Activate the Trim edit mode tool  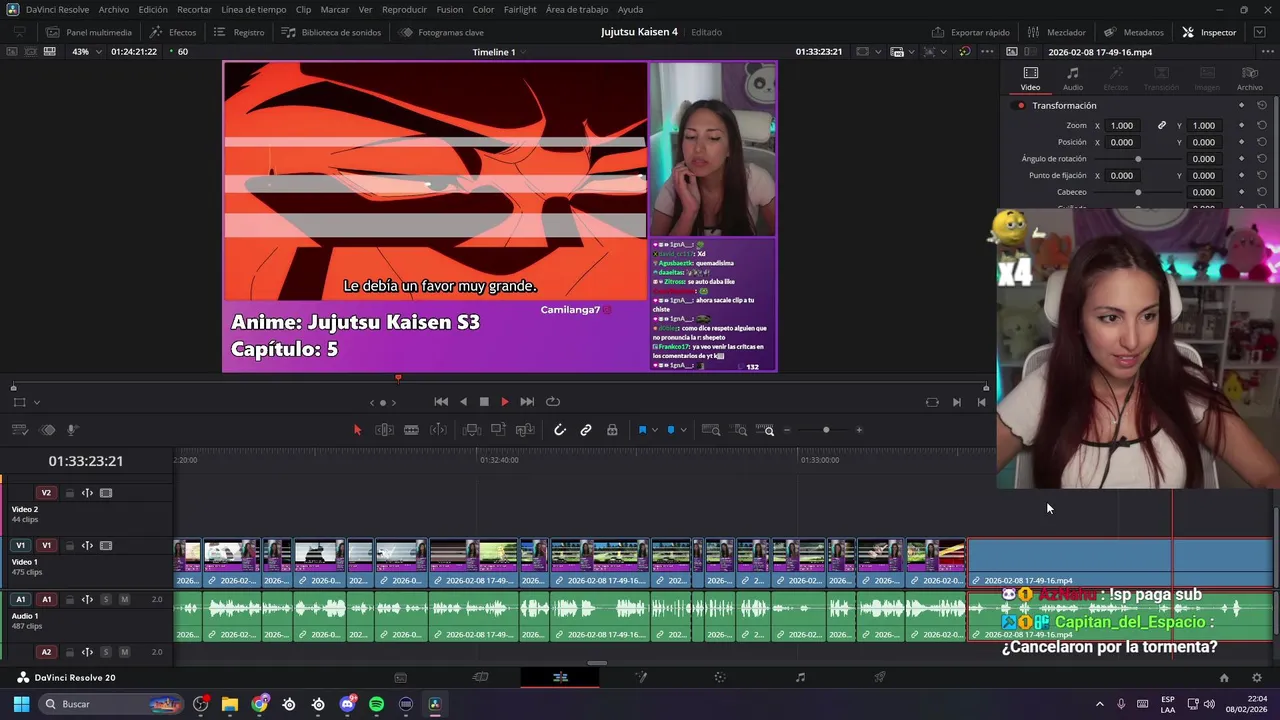click(384, 430)
